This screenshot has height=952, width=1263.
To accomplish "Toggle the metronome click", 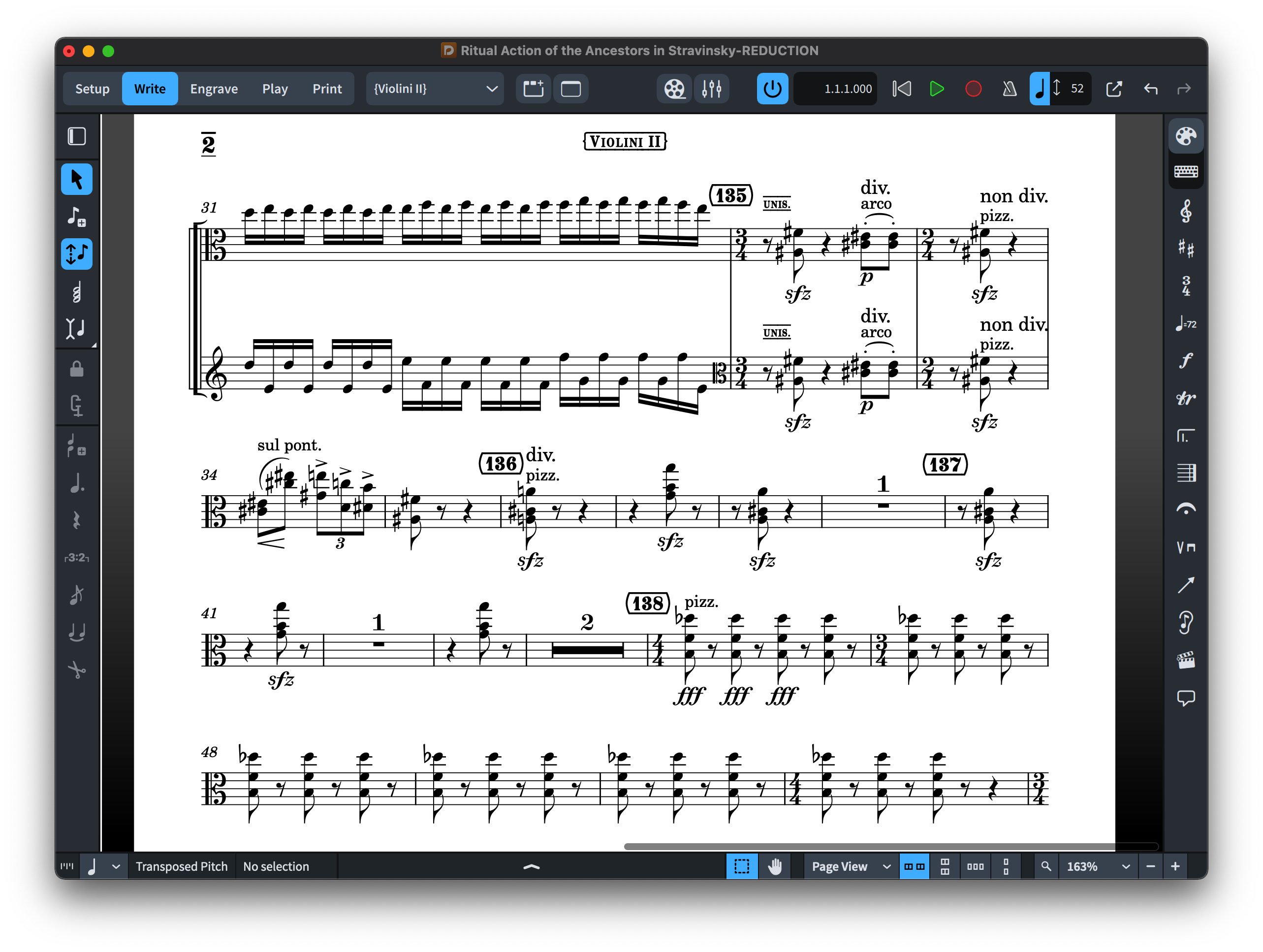I will pos(1010,89).
